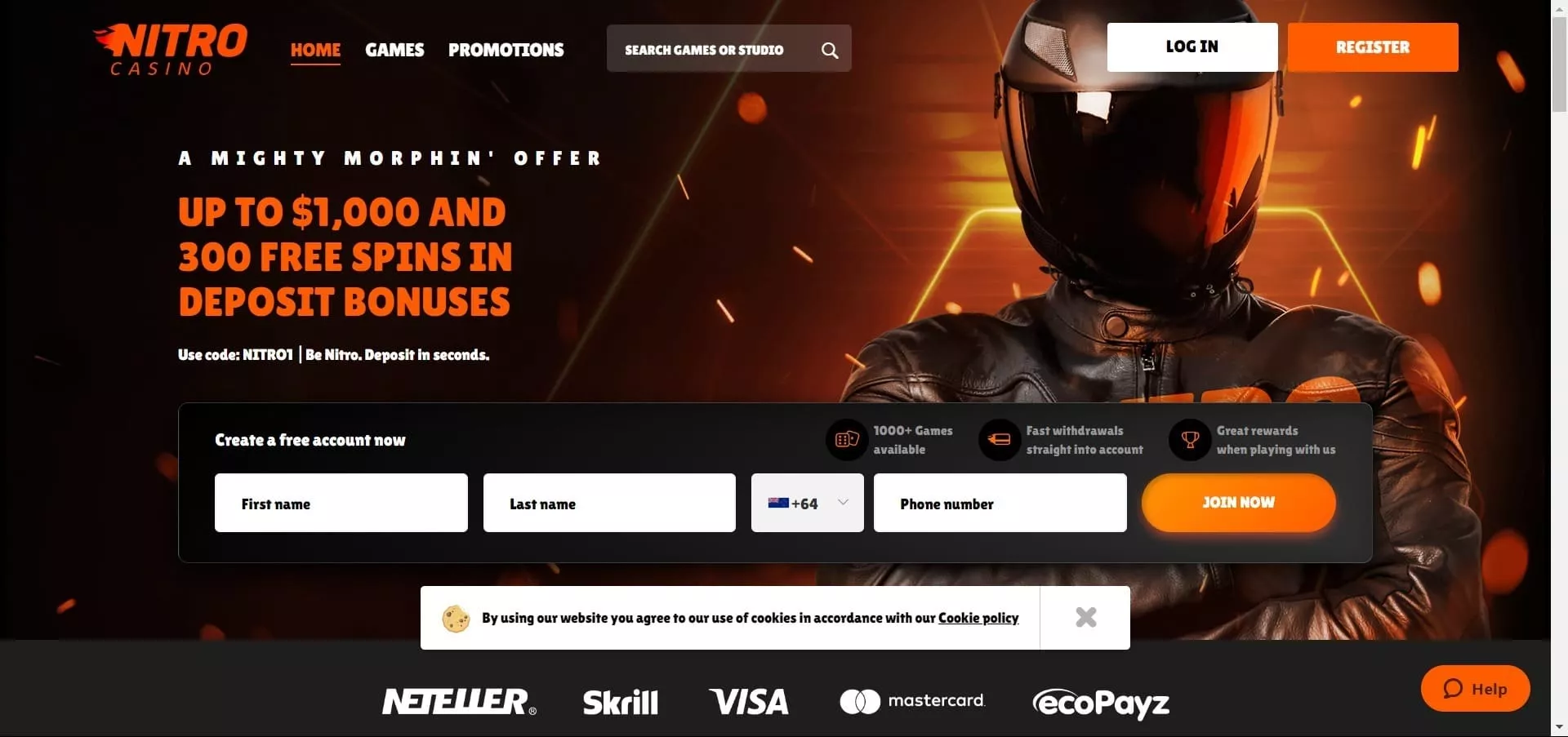Expand the +64 country code dropdown
Screen dimensions: 1568x737
(843, 503)
